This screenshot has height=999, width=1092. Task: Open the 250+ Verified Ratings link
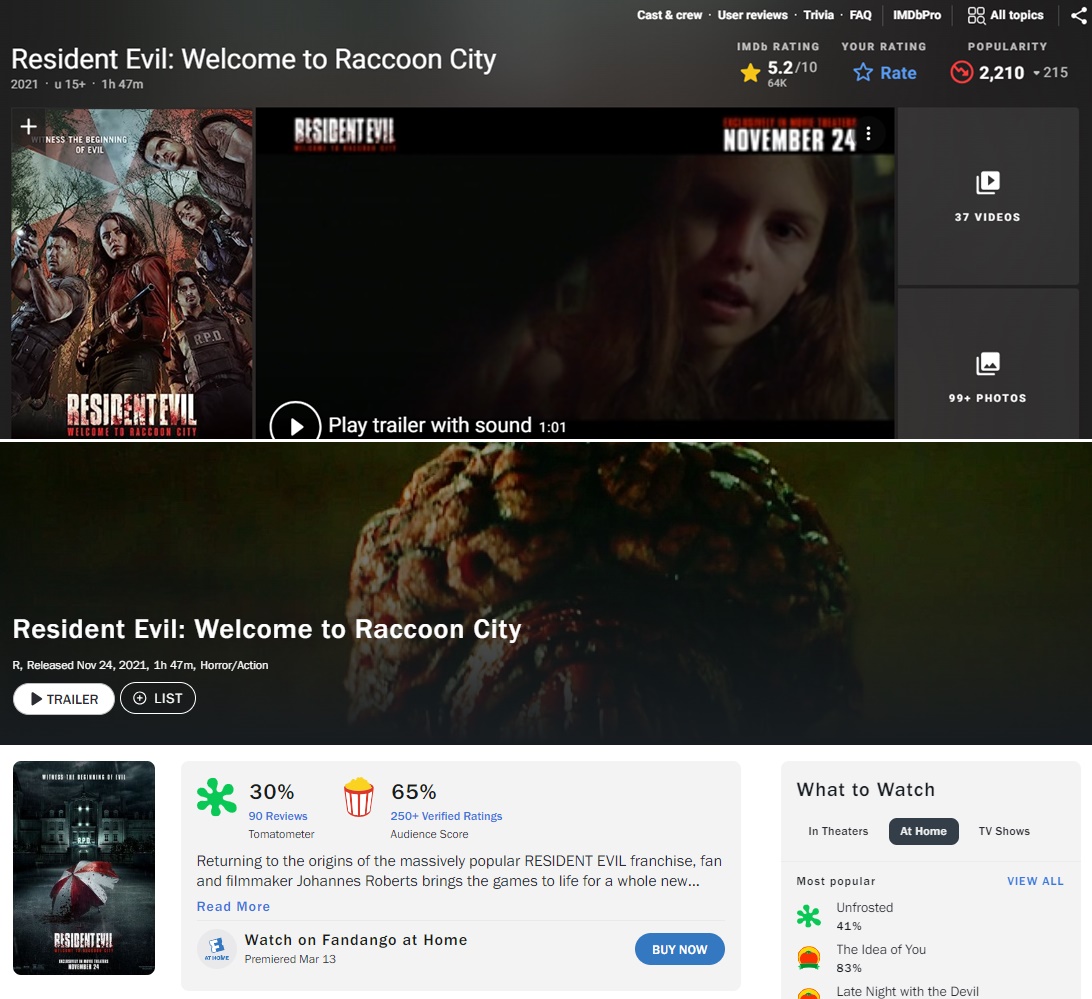click(x=446, y=816)
